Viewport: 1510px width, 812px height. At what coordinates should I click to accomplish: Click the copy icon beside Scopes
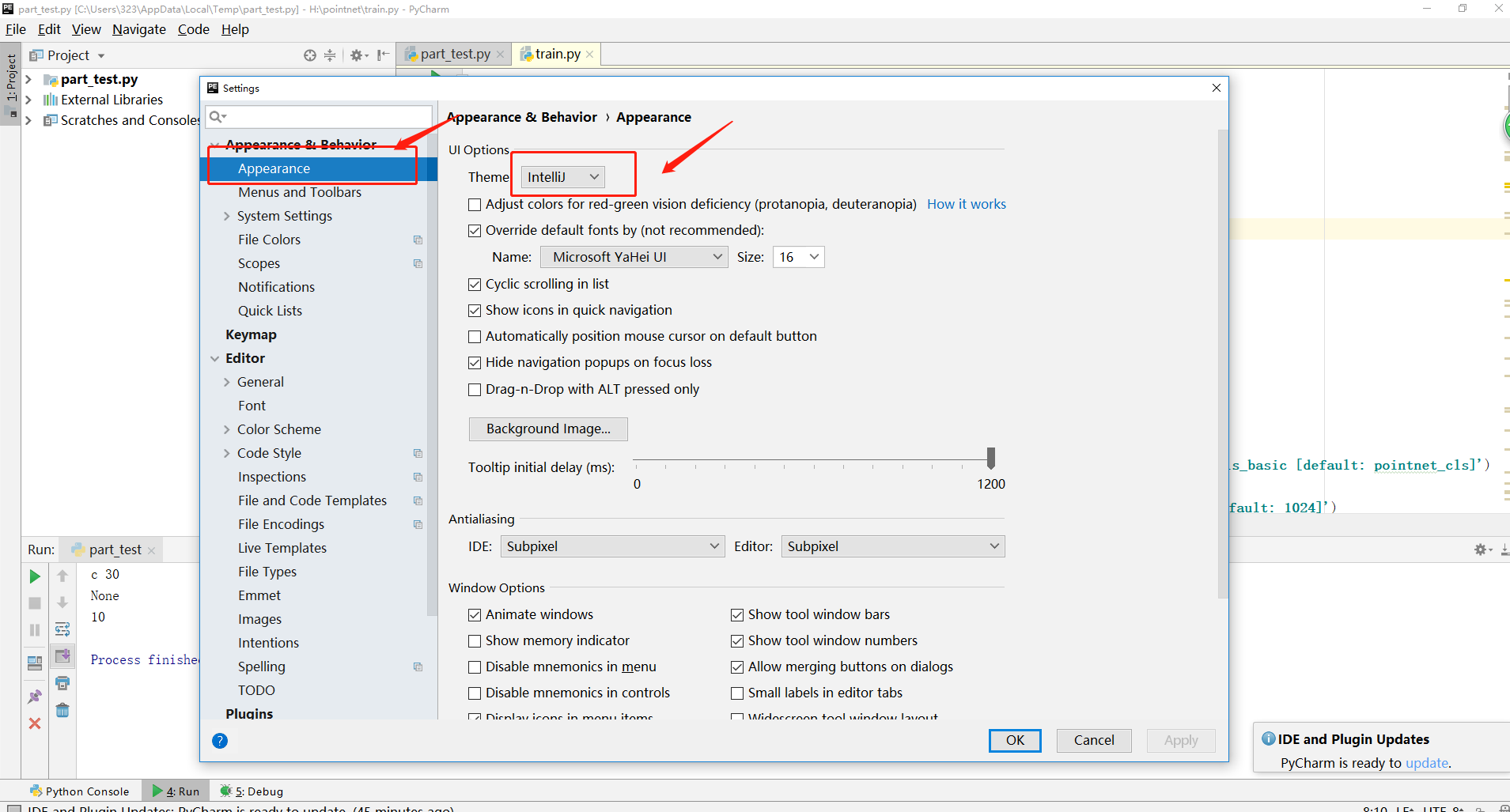tap(418, 263)
